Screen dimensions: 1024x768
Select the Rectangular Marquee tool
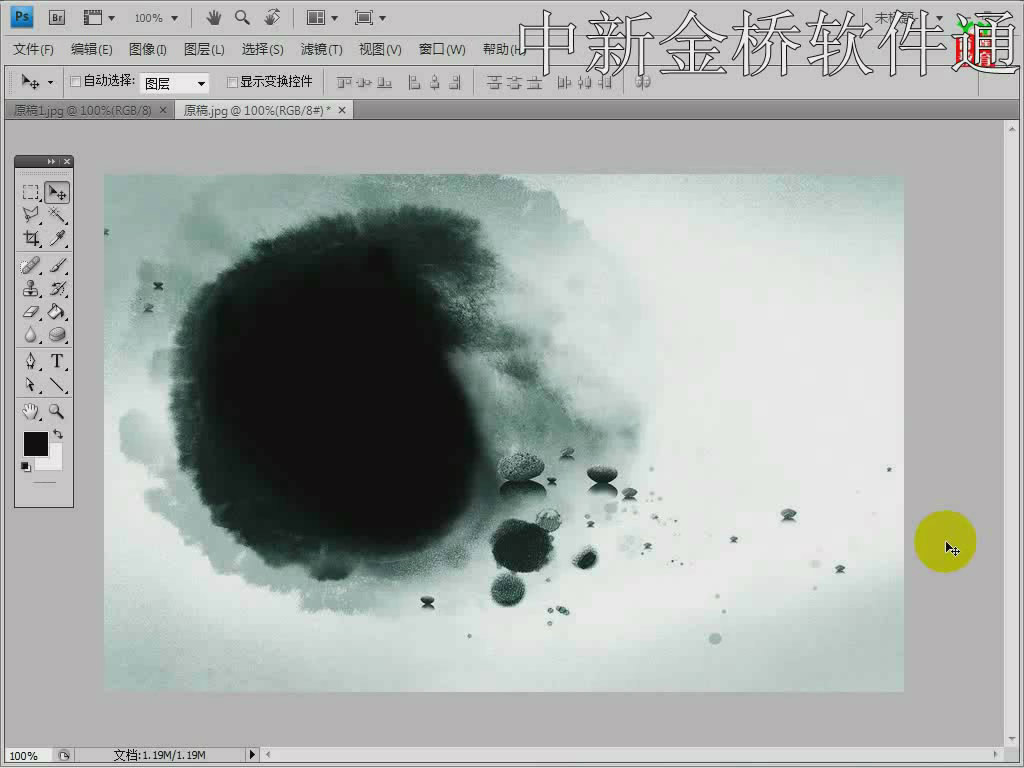(31, 192)
